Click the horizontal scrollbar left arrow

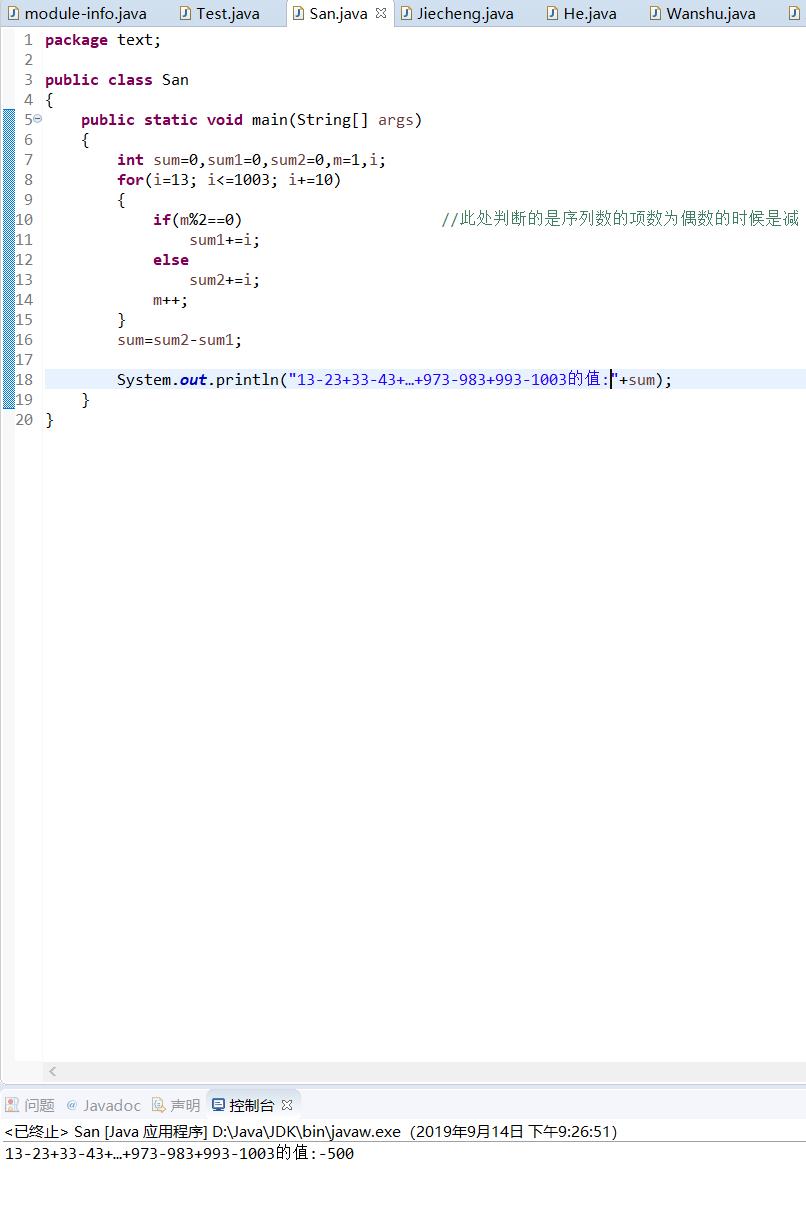(x=52, y=1071)
